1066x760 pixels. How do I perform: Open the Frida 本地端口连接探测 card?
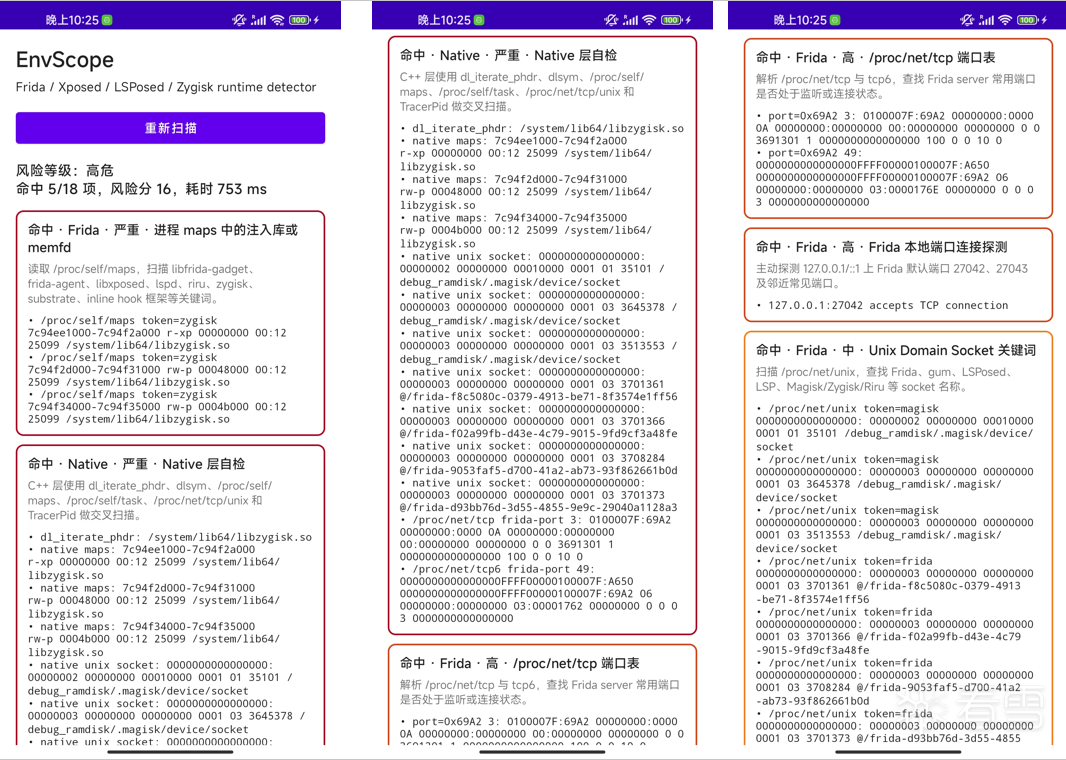898,275
